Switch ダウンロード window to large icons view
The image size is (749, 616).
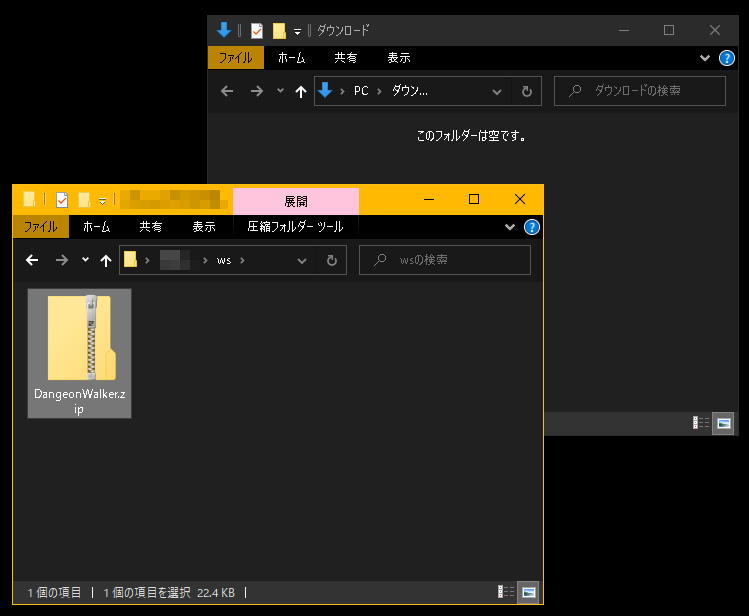click(724, 423)
